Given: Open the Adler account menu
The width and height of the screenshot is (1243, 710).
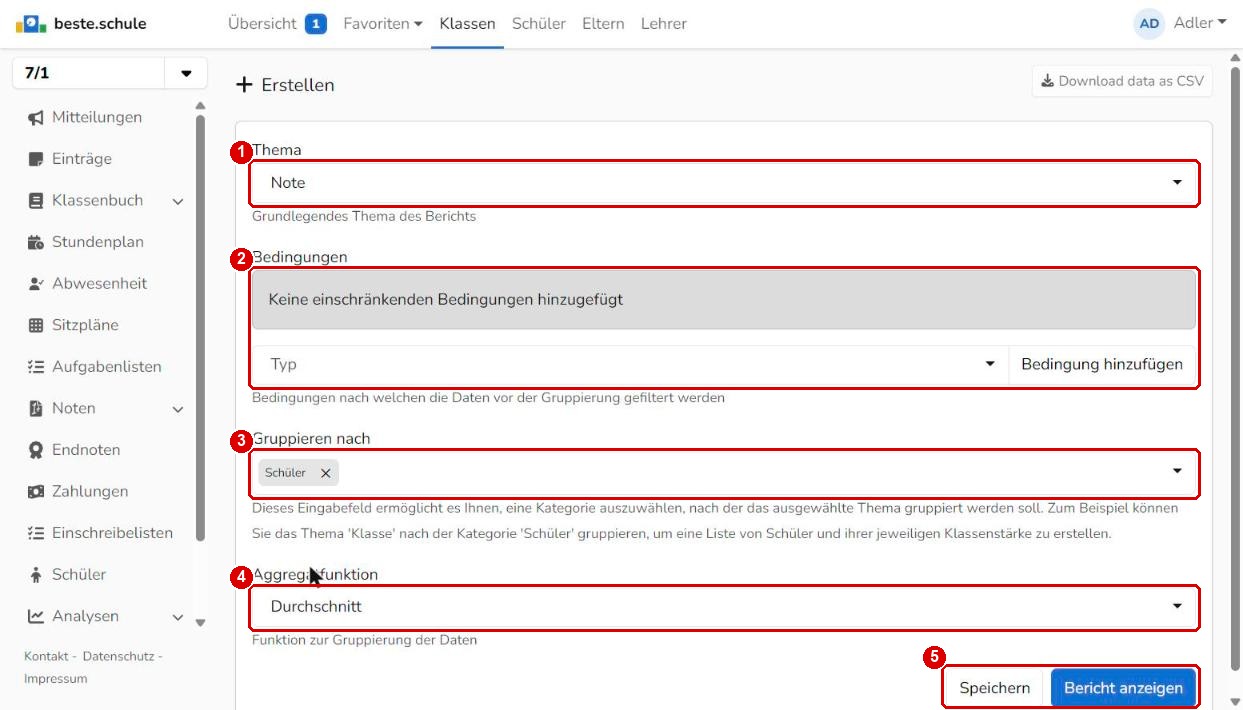Looking at the screenshot, I should (x=1200, y=23).
